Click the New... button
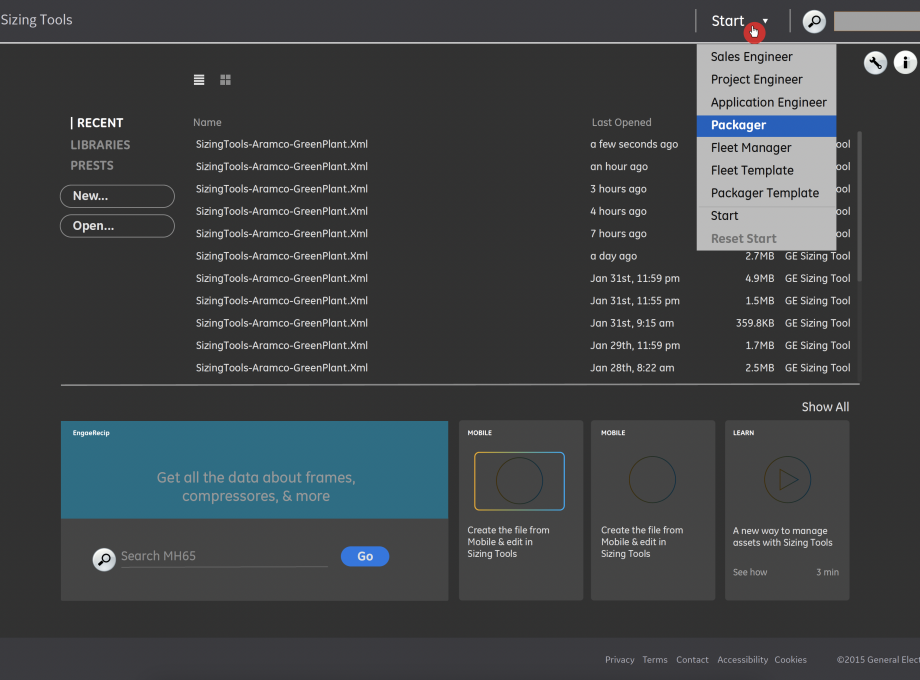 click(117, 196)
